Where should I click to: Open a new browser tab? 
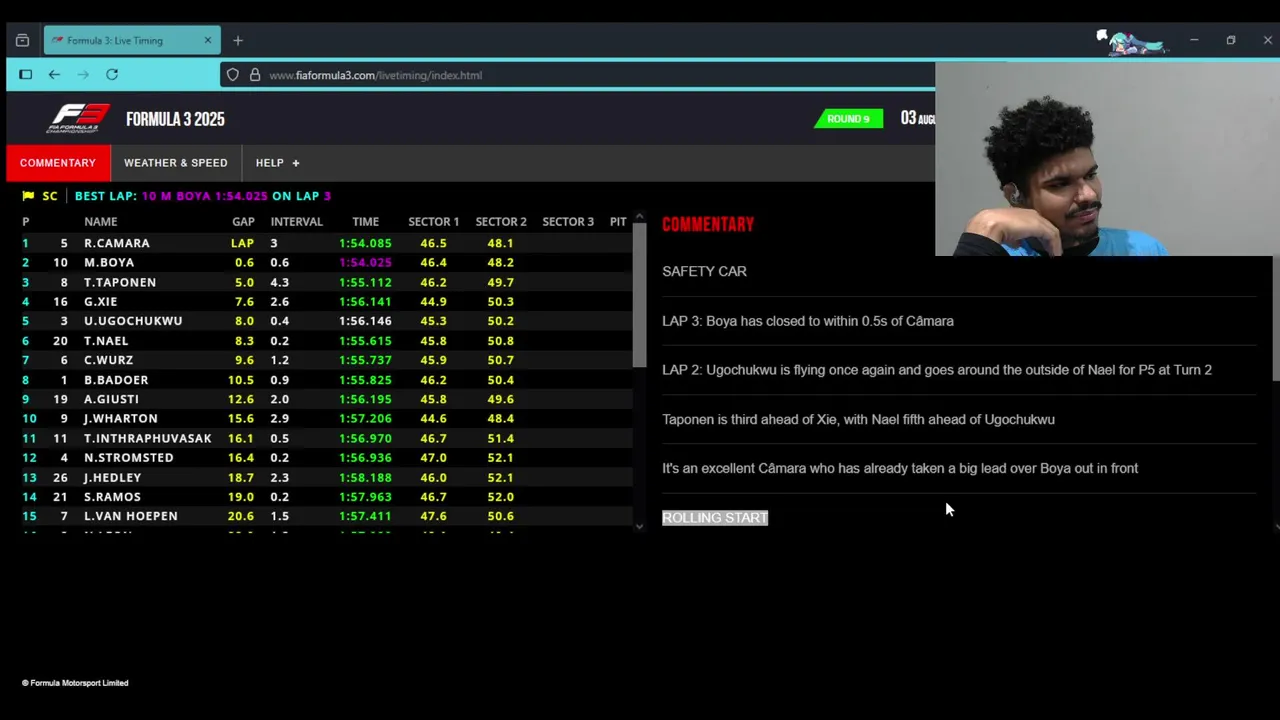tap(238, 41)
